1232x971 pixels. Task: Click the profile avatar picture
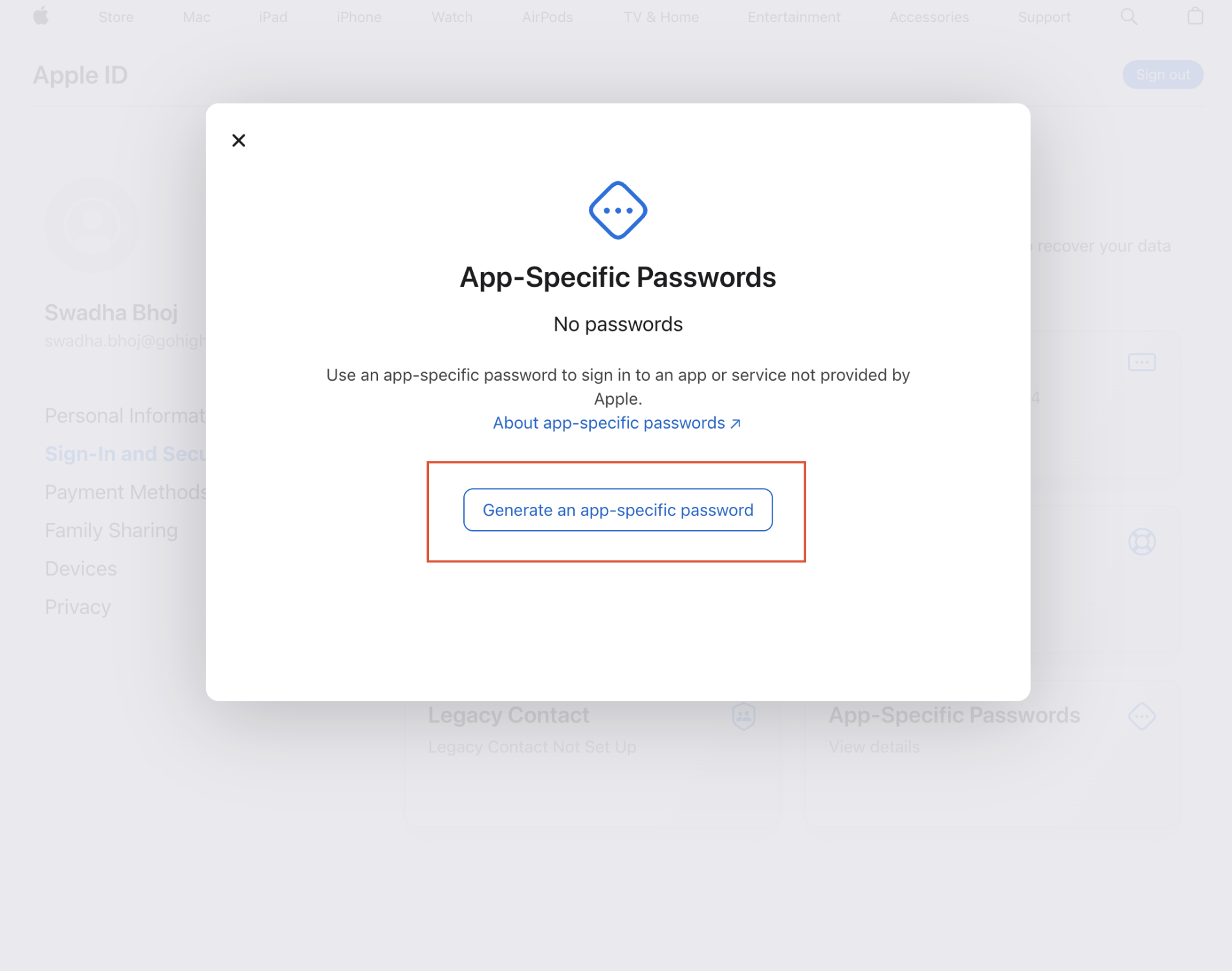point(93,225)
